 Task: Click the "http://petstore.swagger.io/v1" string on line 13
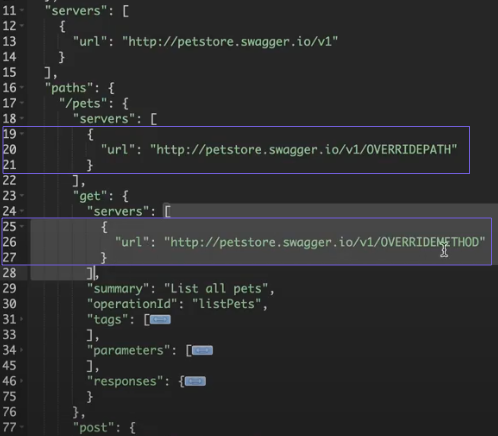coord(230,42)
